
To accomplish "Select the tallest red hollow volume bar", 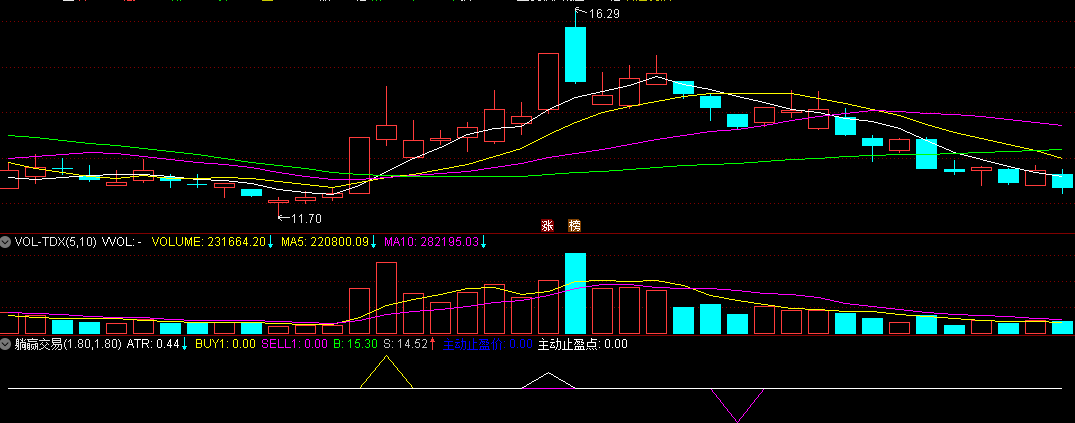I will pyautogui.click(x=386, y=298).
